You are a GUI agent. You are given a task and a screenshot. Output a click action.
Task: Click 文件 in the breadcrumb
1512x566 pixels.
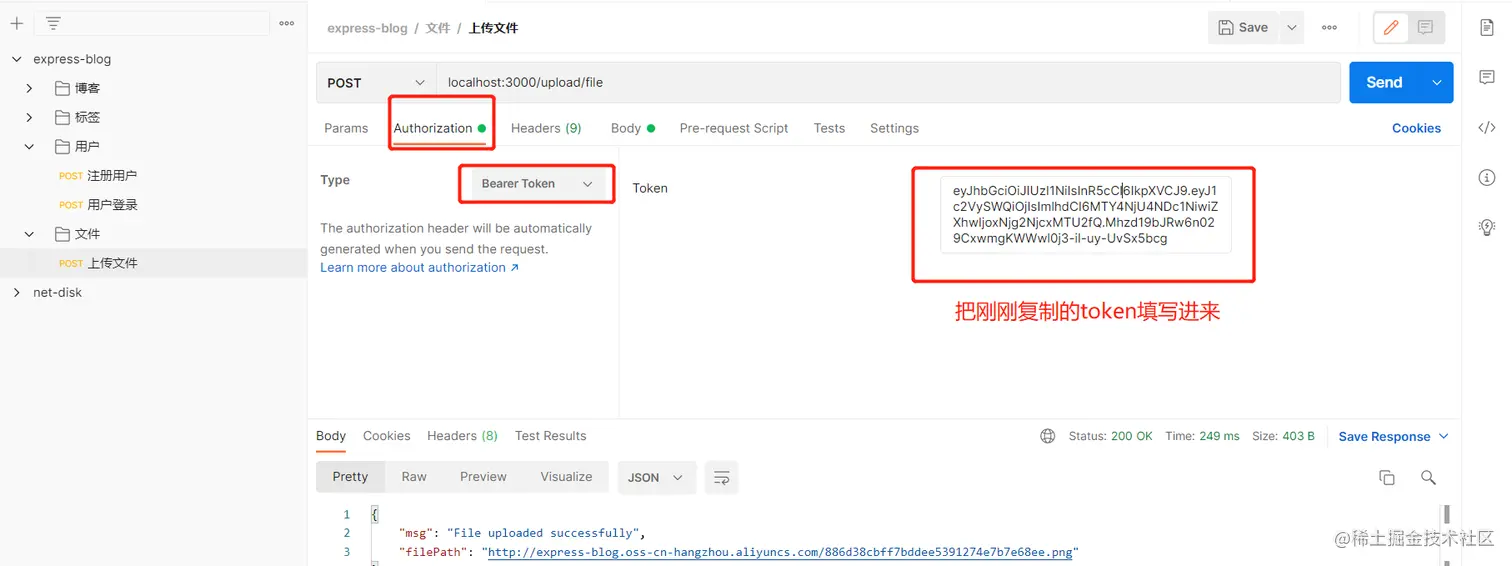438,28
